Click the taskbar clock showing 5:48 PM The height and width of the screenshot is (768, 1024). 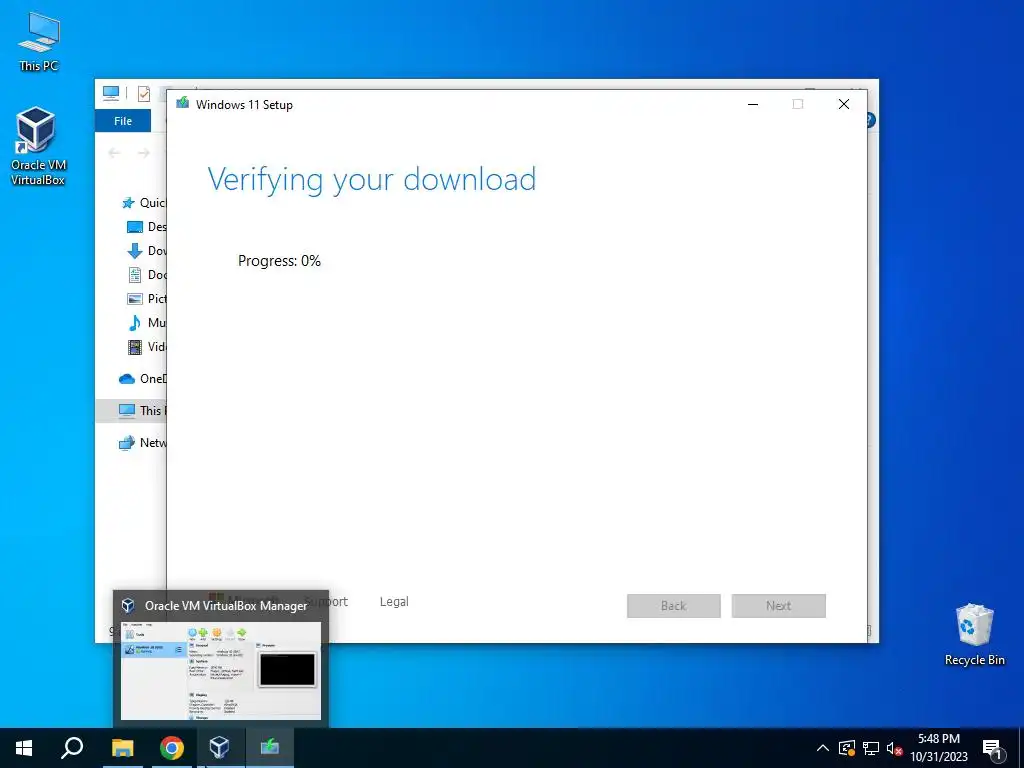coord(939,748)
